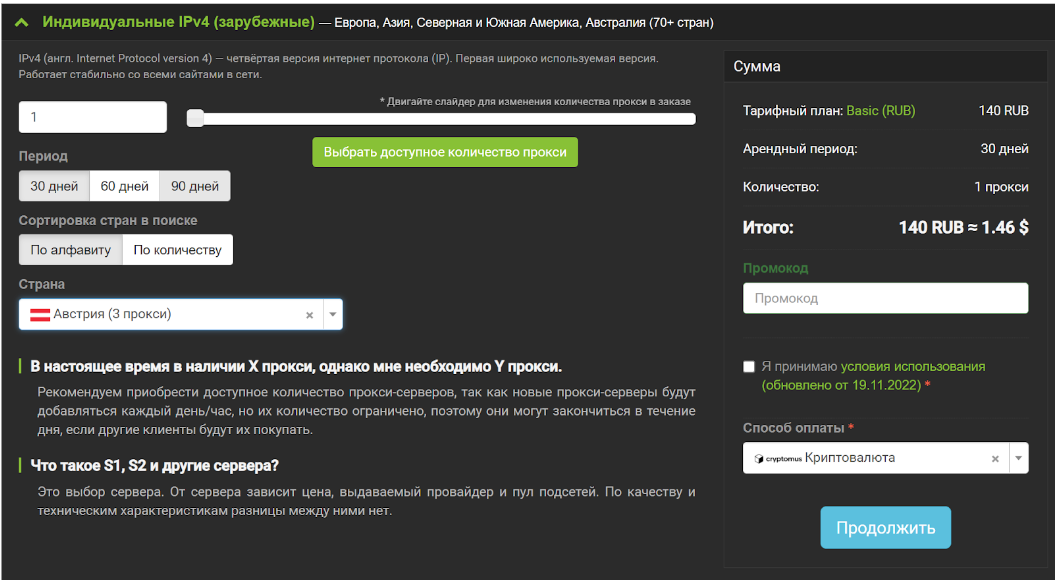Click Выбрать доступное количество прокси
The width and height of the screenshot is (1055, 580).
444,151
